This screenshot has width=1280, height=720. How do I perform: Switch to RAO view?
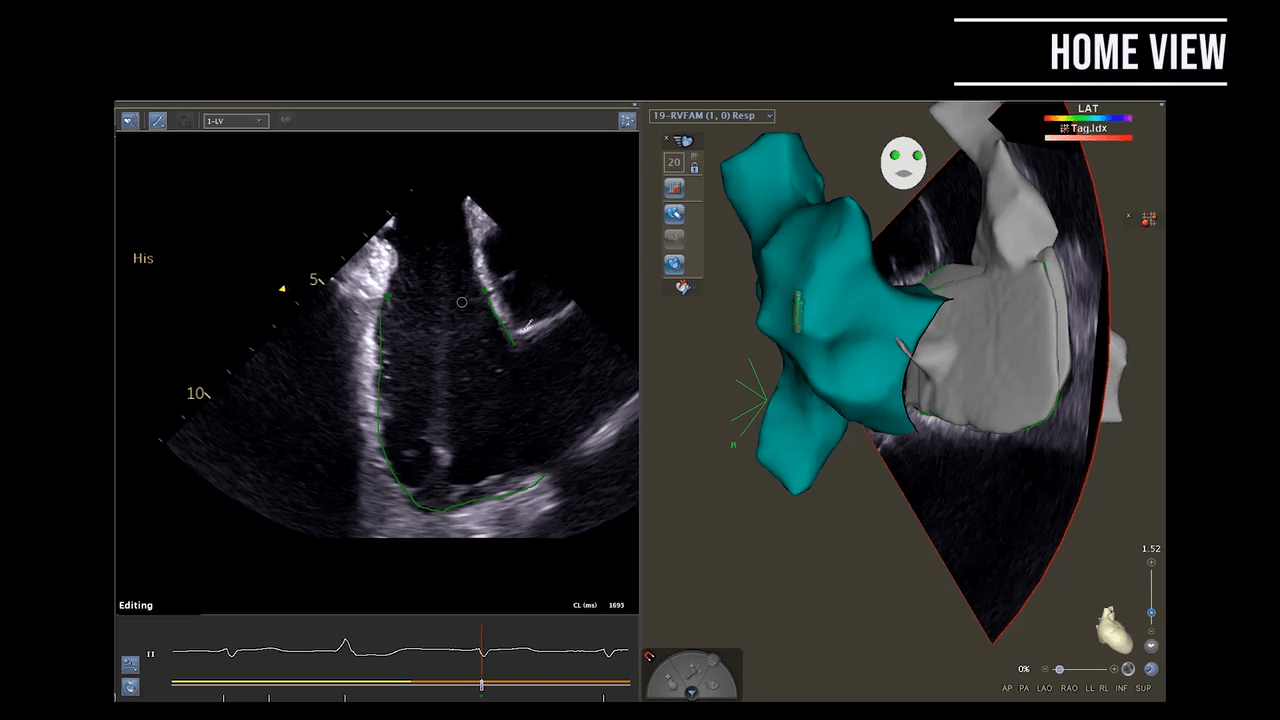1070,689
